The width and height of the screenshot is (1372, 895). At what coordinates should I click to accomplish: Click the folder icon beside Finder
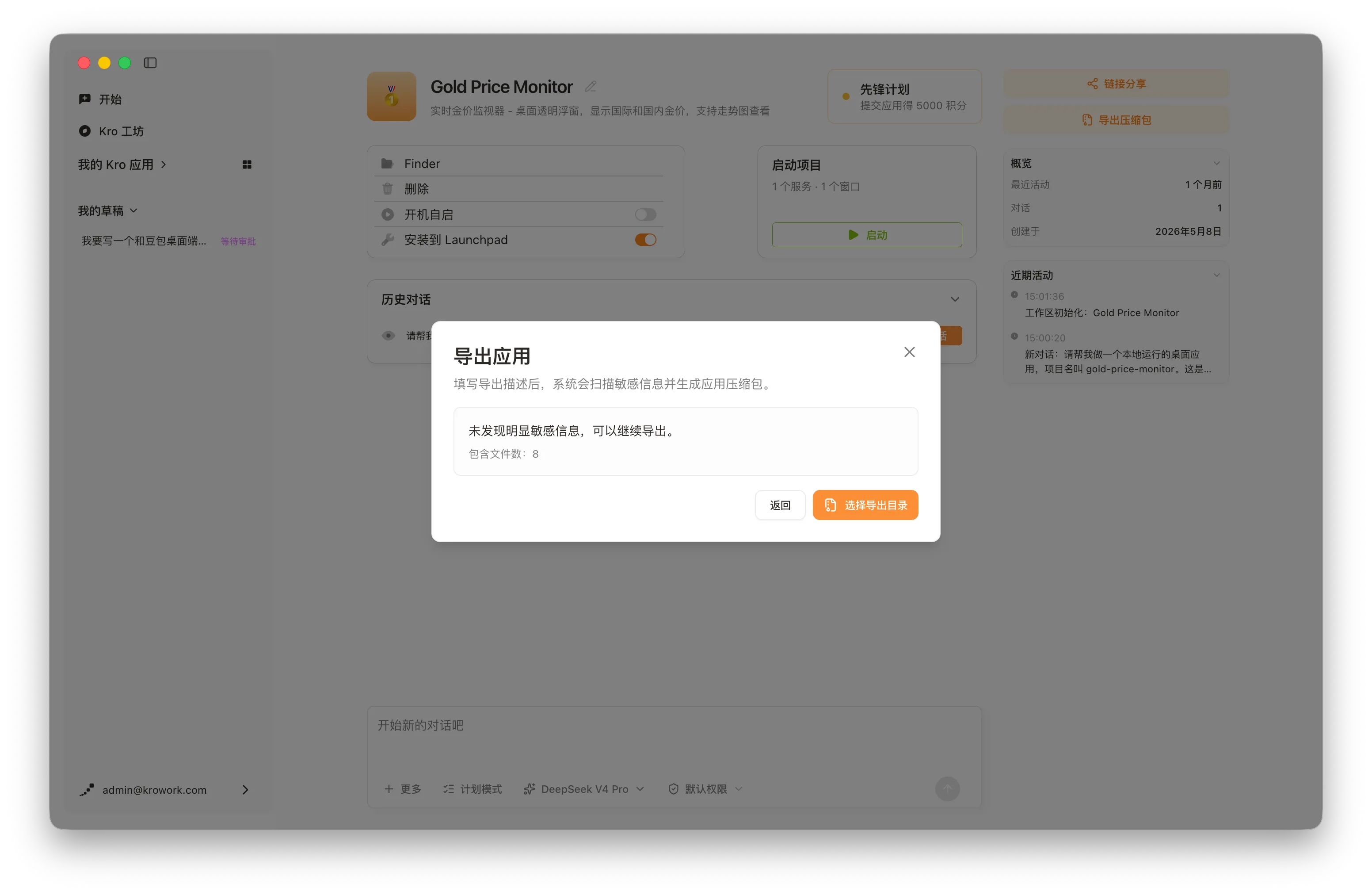(387, 164)
